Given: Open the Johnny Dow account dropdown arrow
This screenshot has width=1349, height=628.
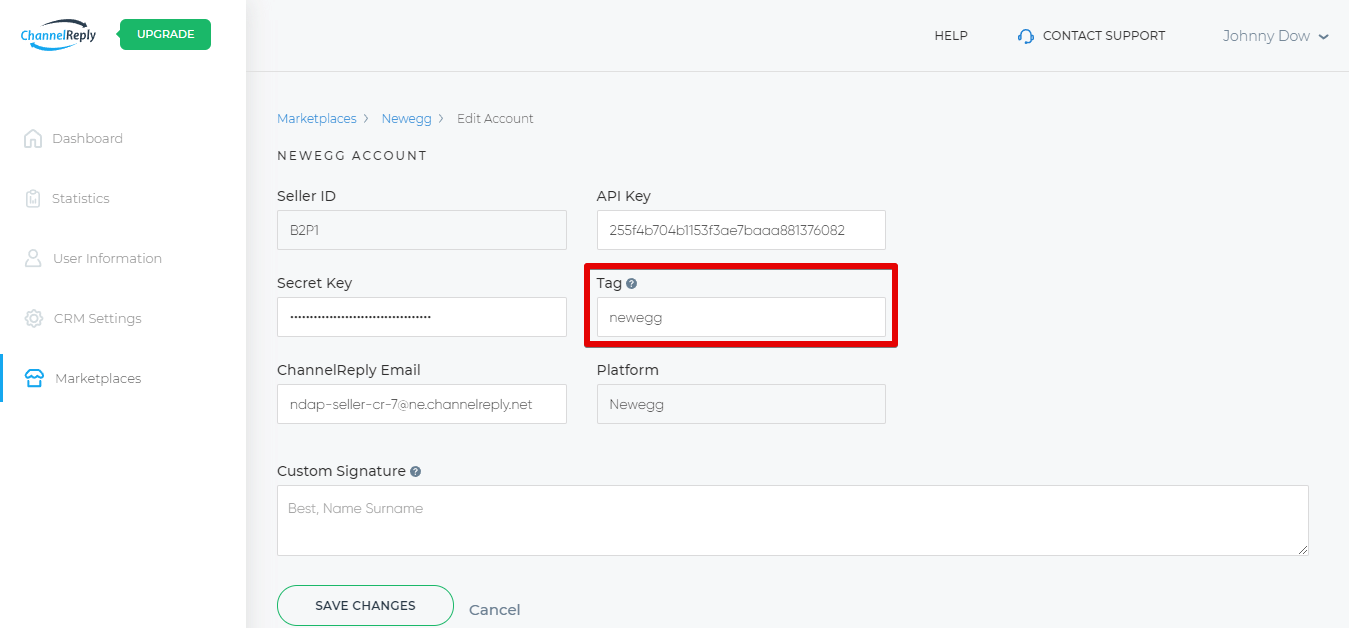Looking at the screenshot, I should (1324, 37).
